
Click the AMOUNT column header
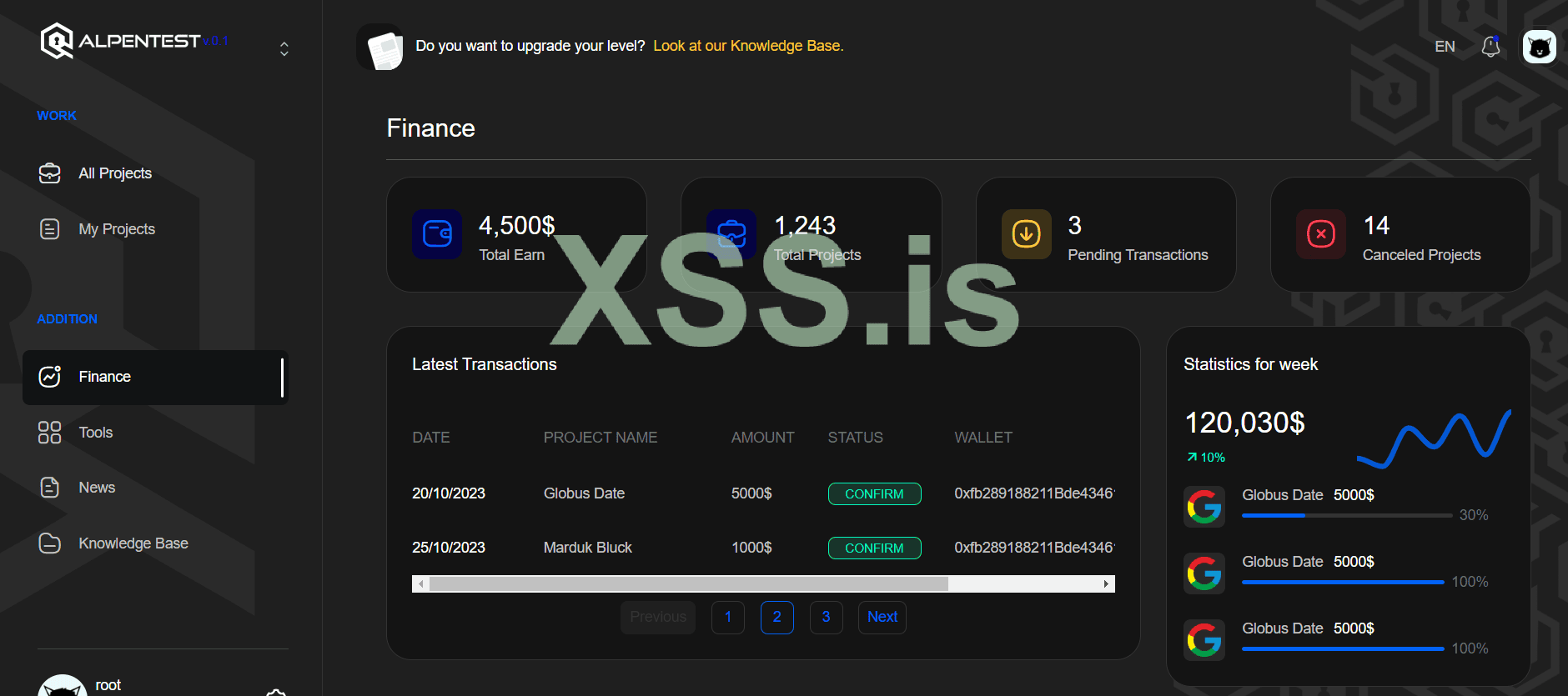(763, 438)
